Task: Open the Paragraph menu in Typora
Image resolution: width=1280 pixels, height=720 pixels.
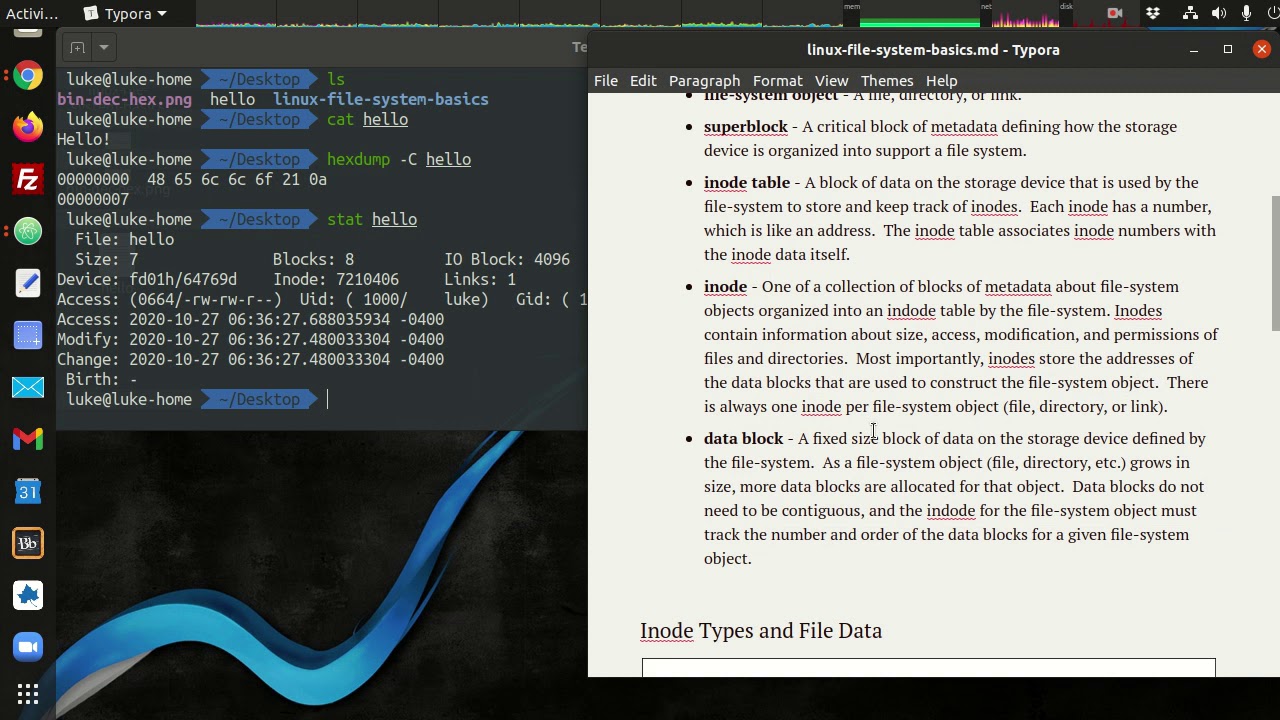Action: (x=704, y=80)
